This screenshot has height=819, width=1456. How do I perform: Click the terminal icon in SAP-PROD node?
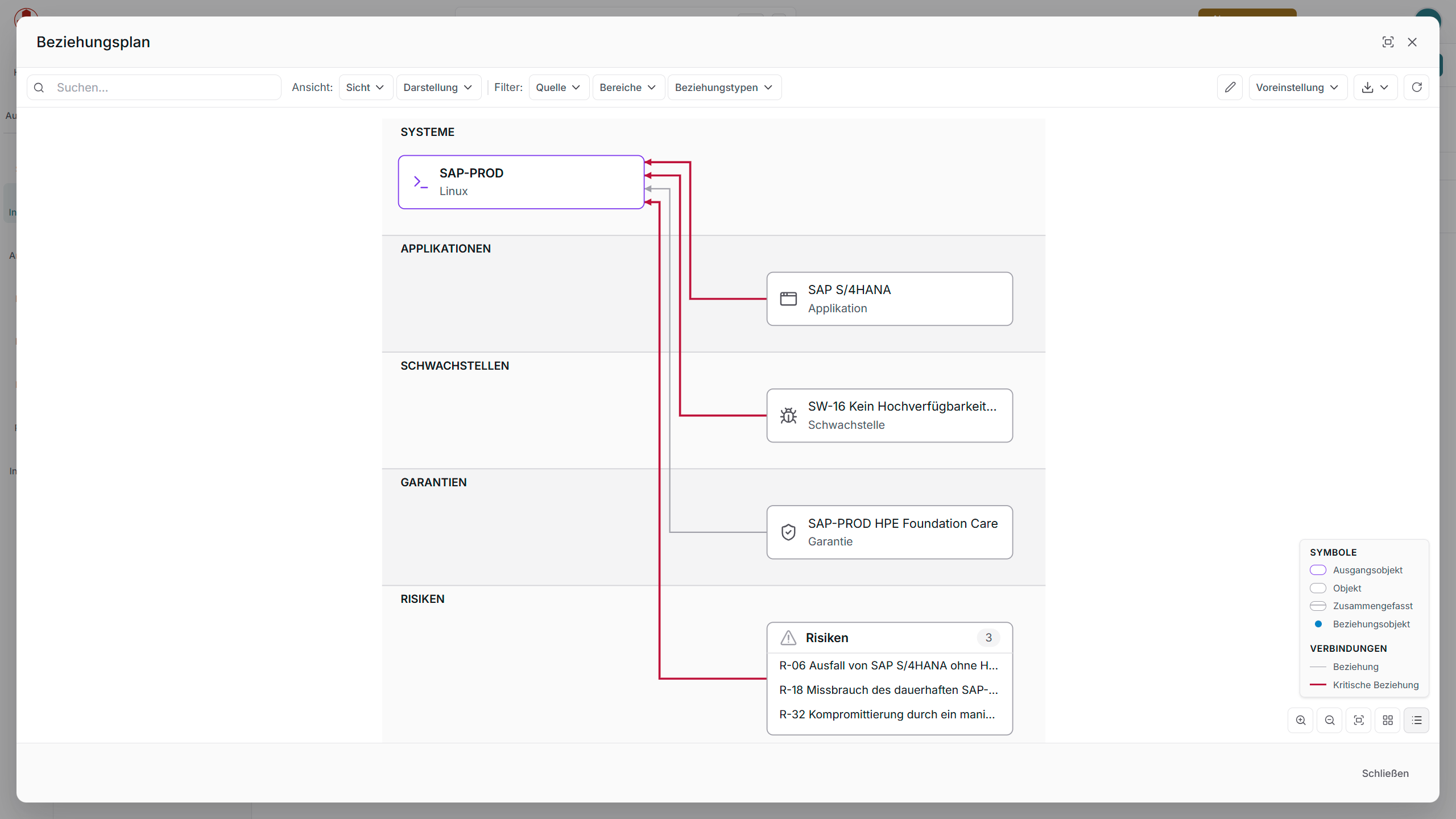pos(420,182)
